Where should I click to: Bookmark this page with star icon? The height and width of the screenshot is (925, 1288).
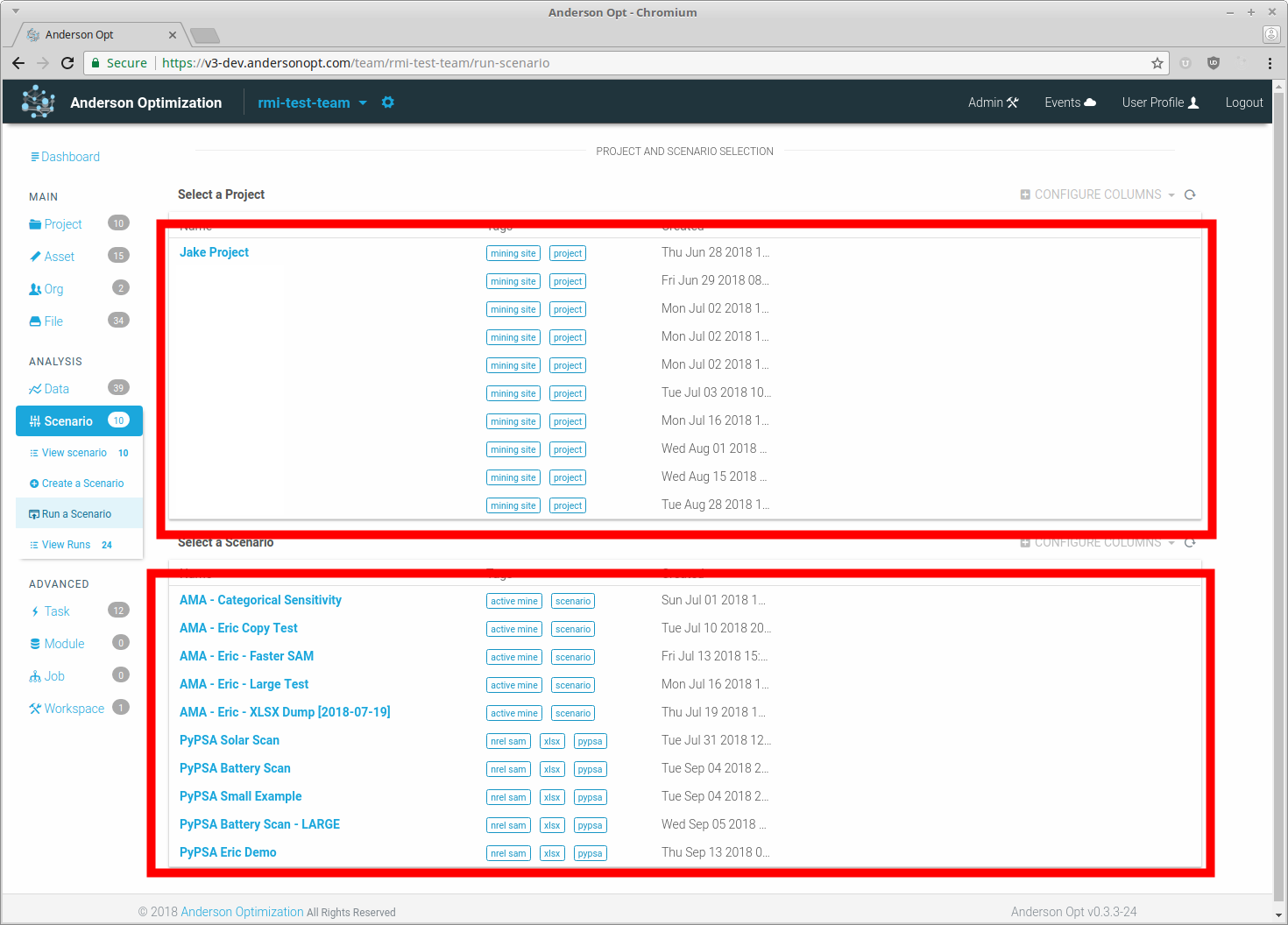(1157, 63)
